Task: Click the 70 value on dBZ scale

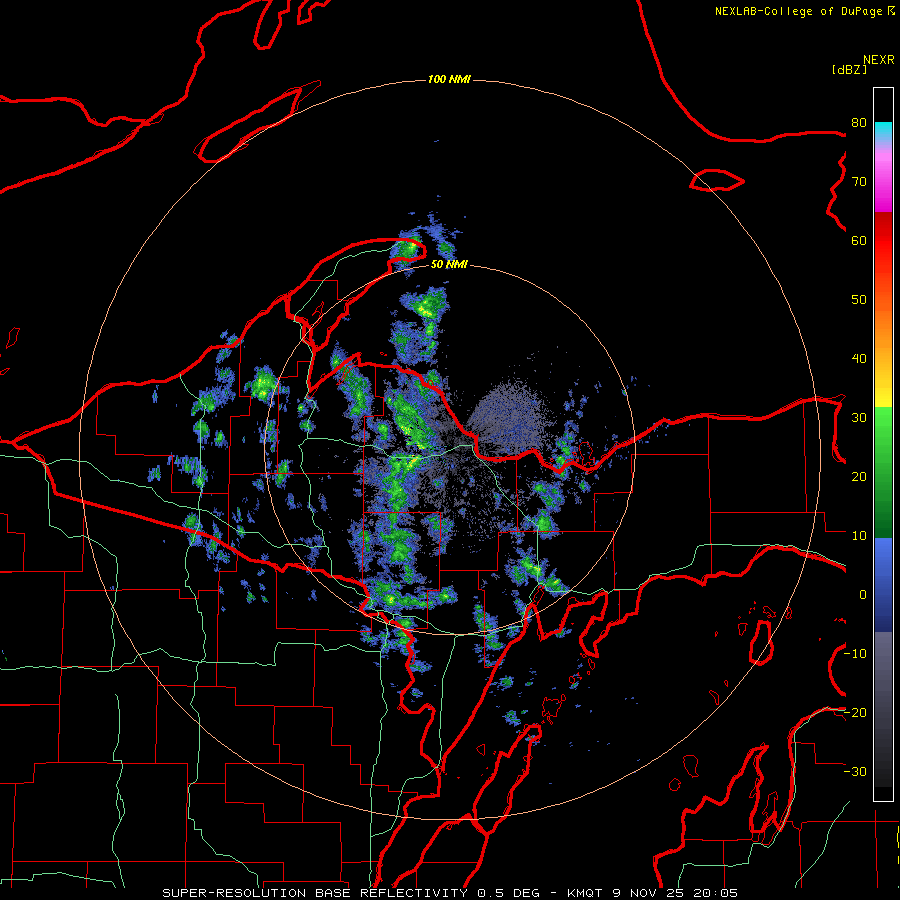Action: [x=859, y=181]
